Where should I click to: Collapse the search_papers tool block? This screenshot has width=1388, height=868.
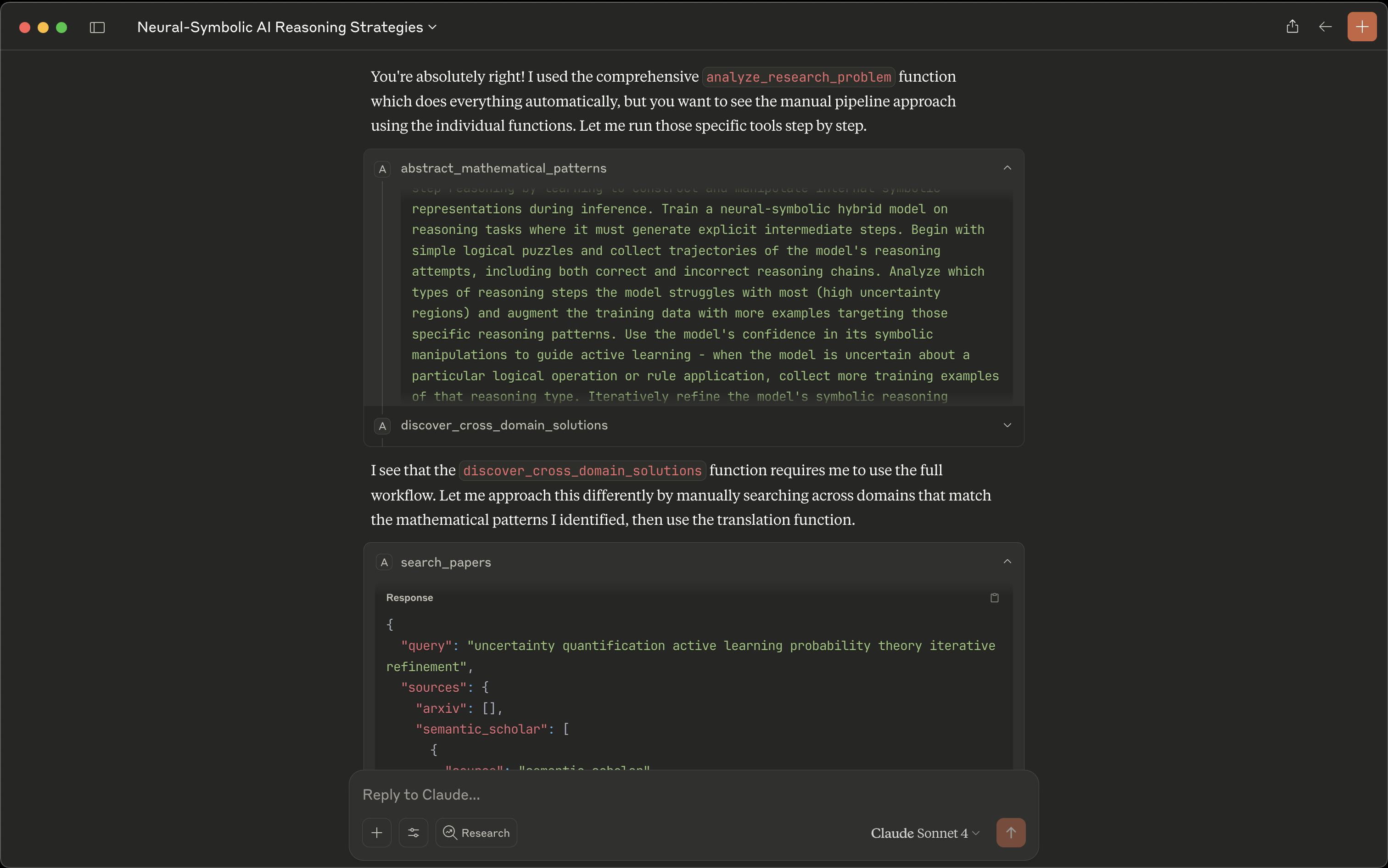[1007, 562]
